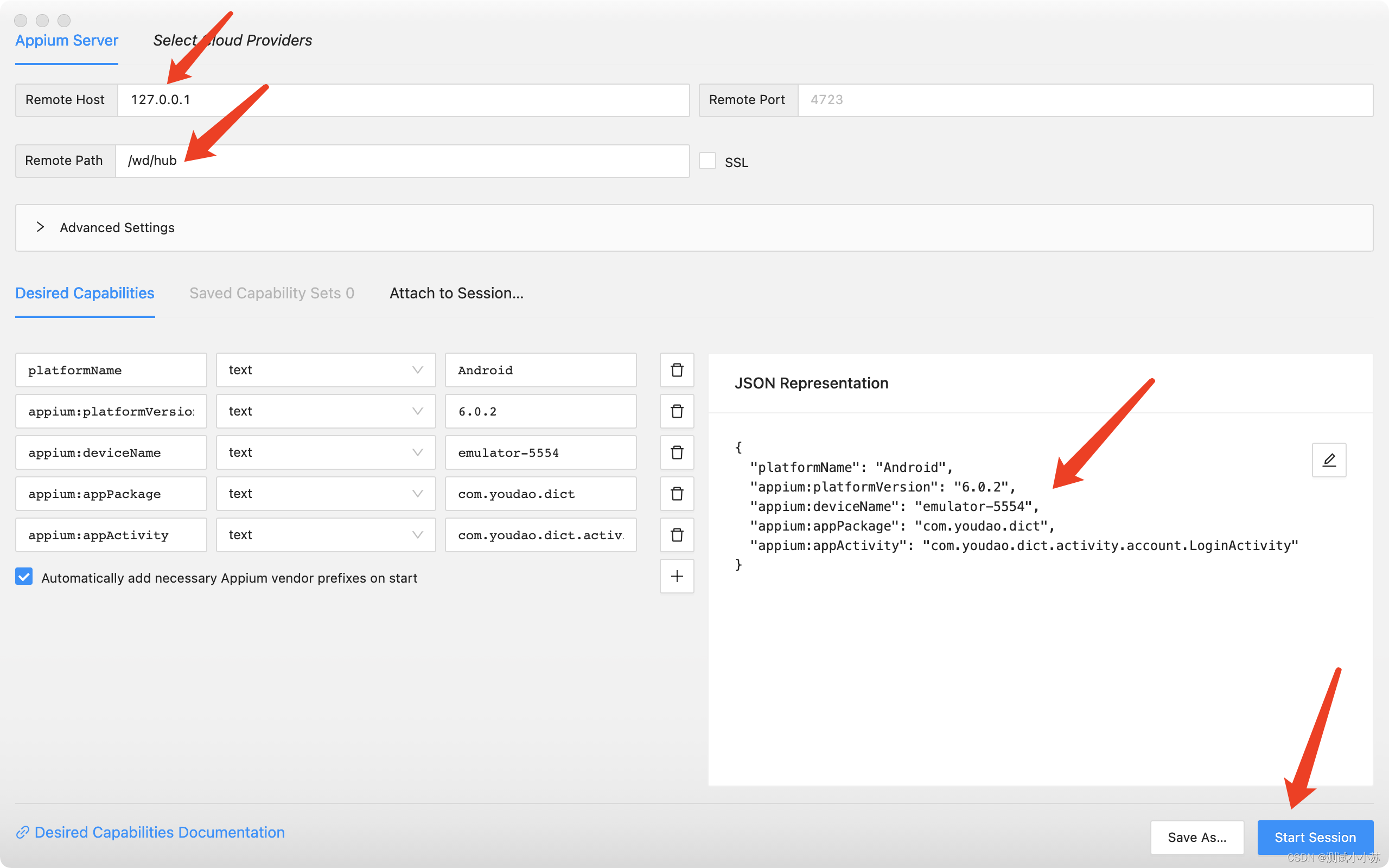Click the Start Session button
The width and height of the screenshot is (1389, 868).
coord(1314,837)
